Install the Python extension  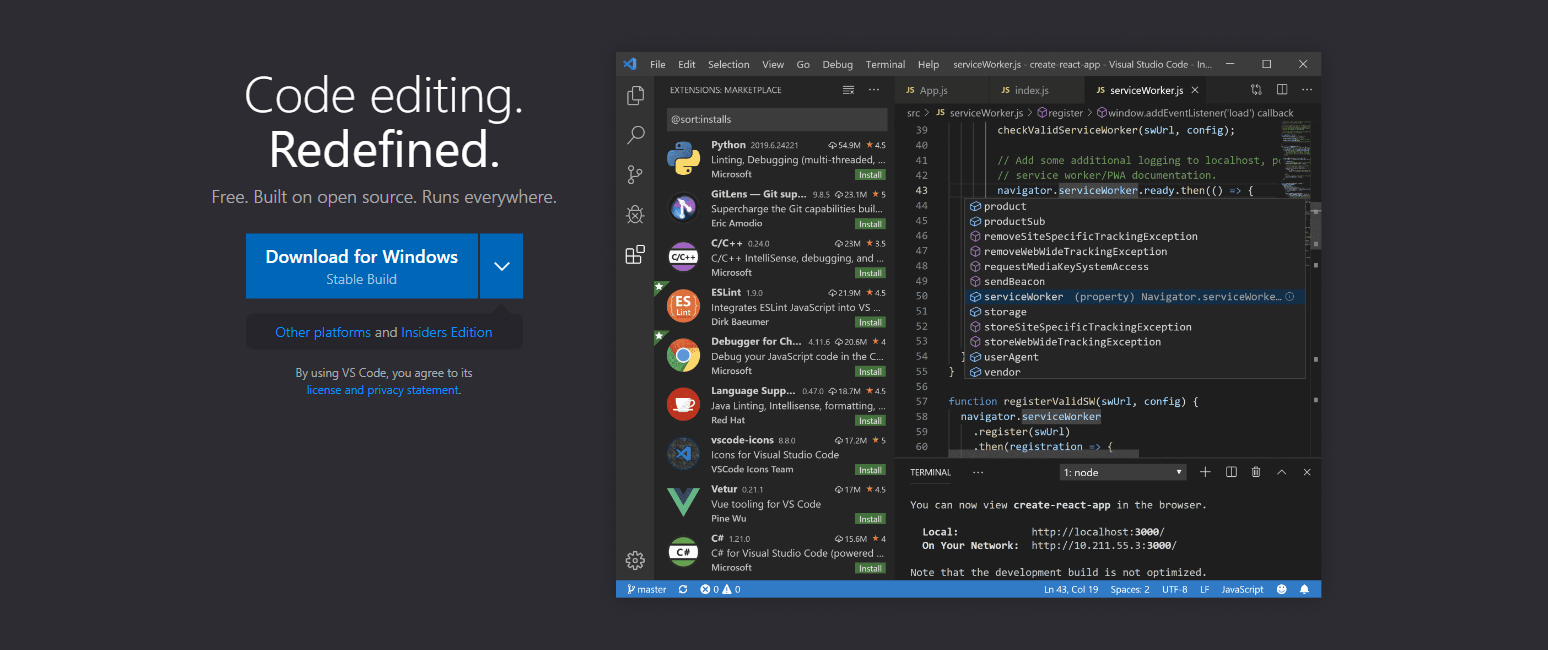(870, 174)
